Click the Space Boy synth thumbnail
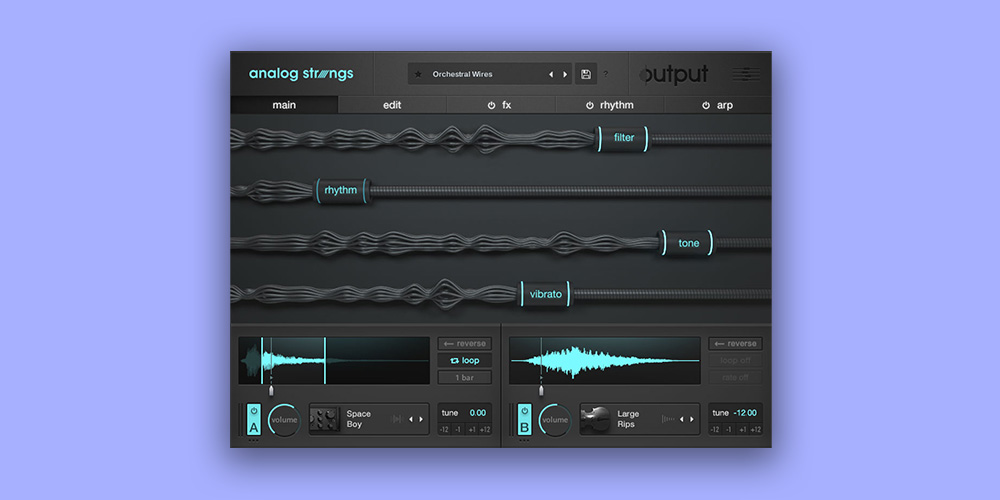Viewport: 1000px width, 500px height. tap(325, 419)
